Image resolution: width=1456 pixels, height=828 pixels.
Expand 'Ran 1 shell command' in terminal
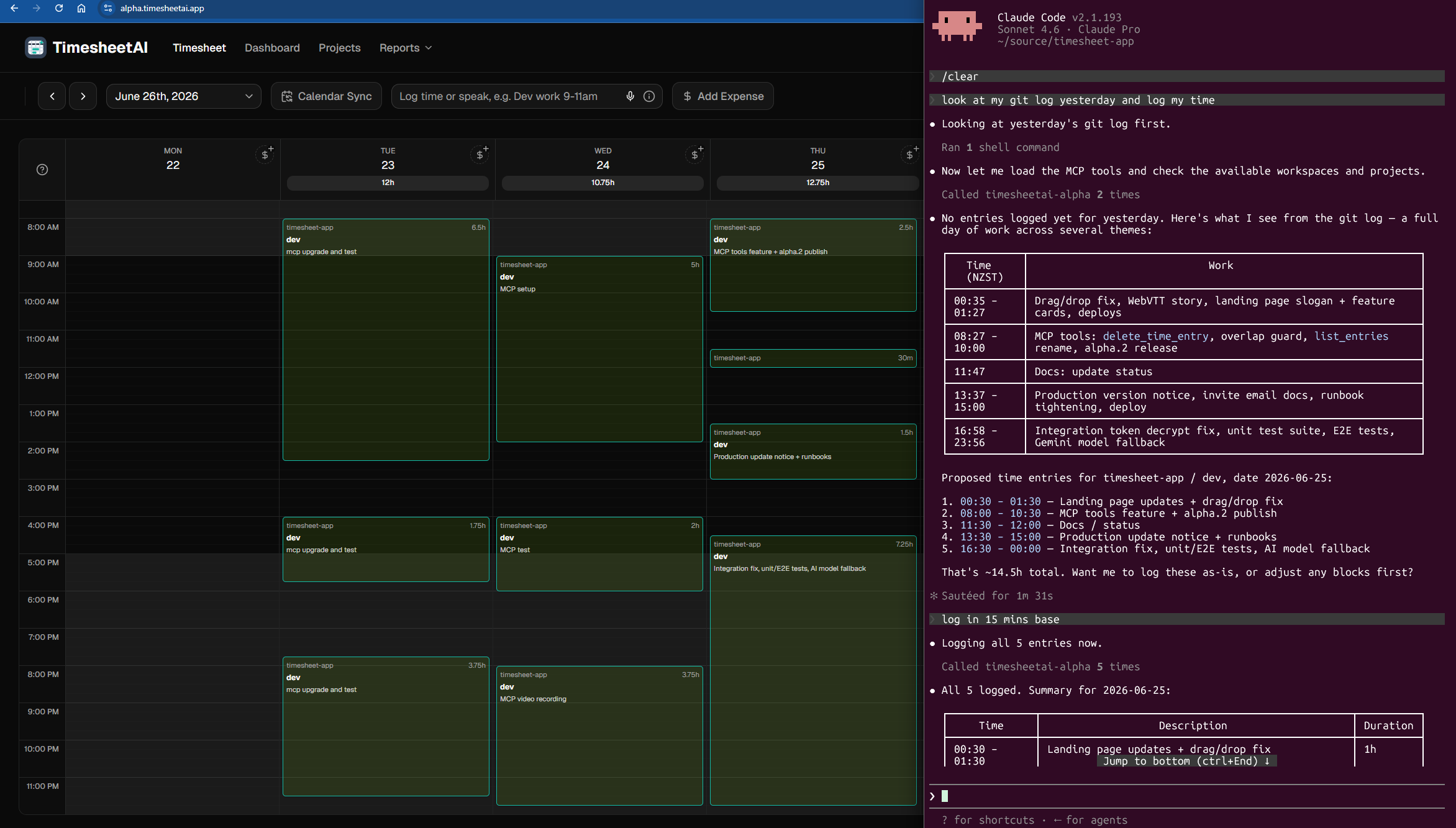(x=1000, y=147)
